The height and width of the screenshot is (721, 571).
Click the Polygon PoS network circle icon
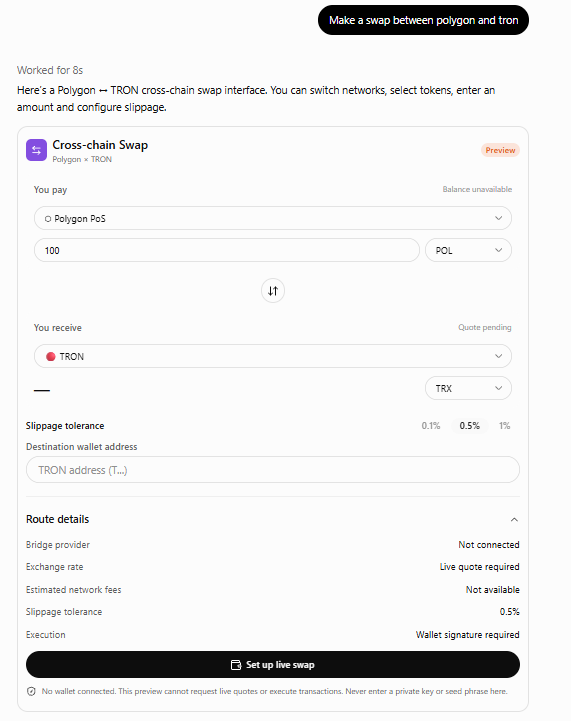pos(48,219)
